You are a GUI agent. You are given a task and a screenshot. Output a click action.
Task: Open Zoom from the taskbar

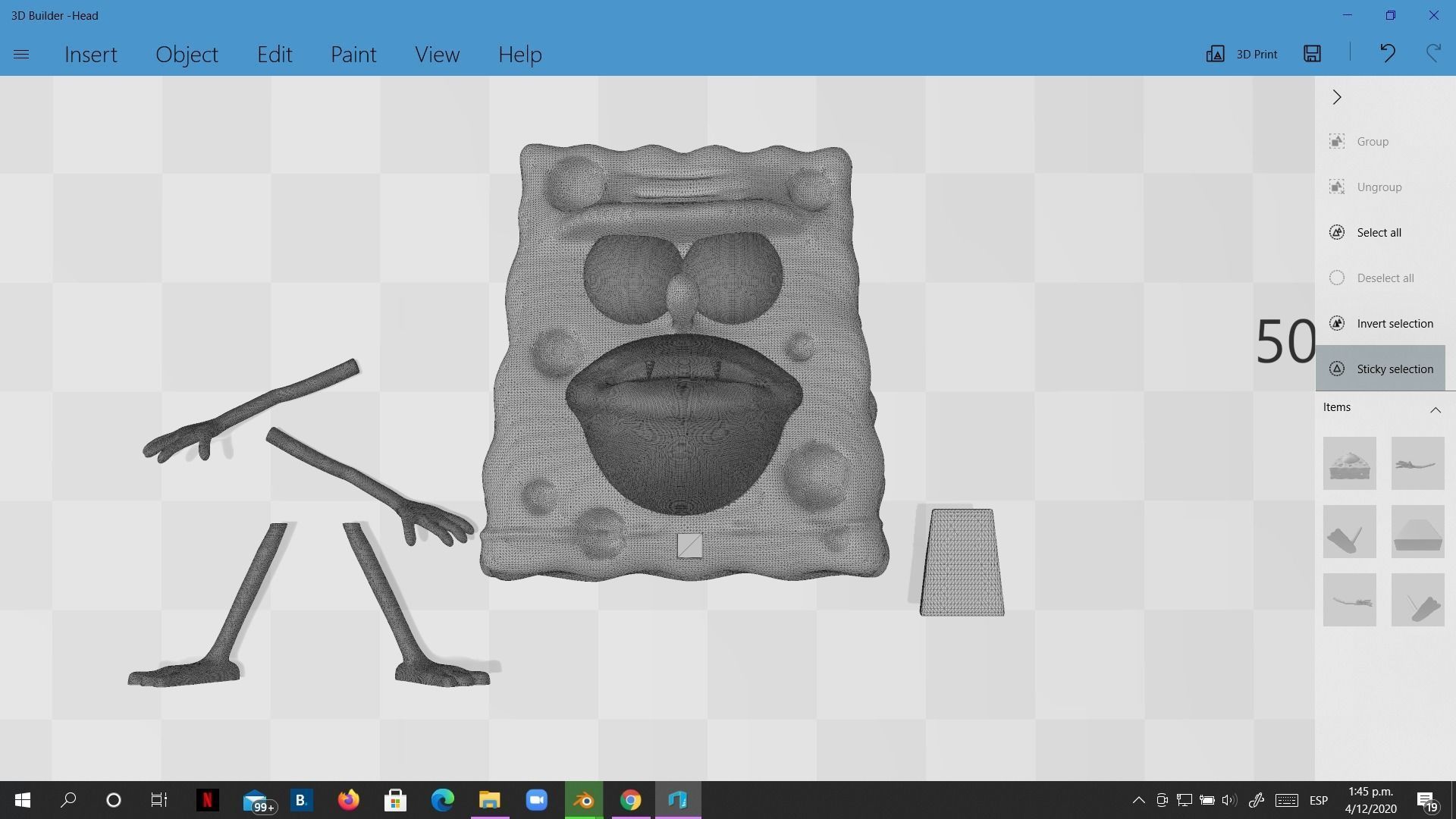[x=537, y=800]
